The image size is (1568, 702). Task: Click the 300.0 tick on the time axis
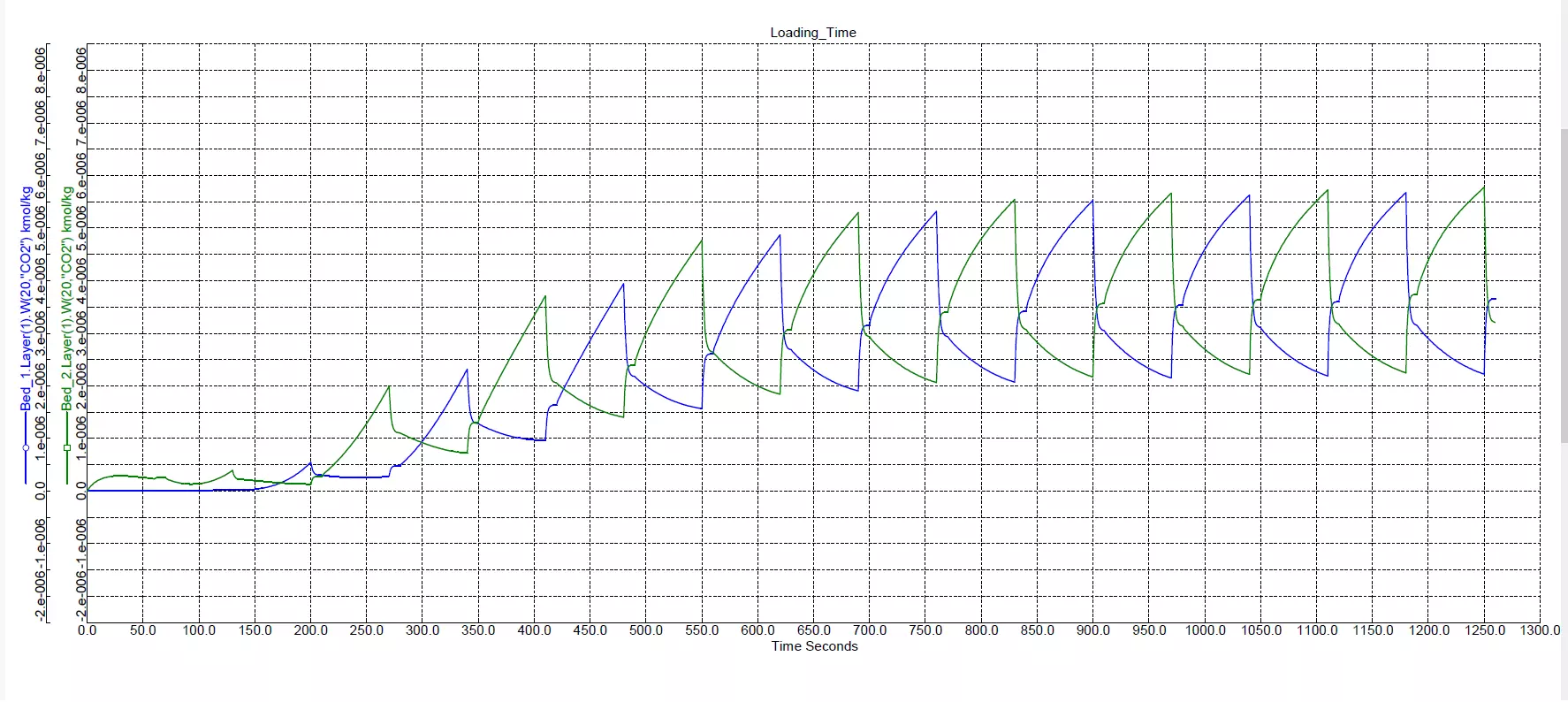(x=422, y=630)
